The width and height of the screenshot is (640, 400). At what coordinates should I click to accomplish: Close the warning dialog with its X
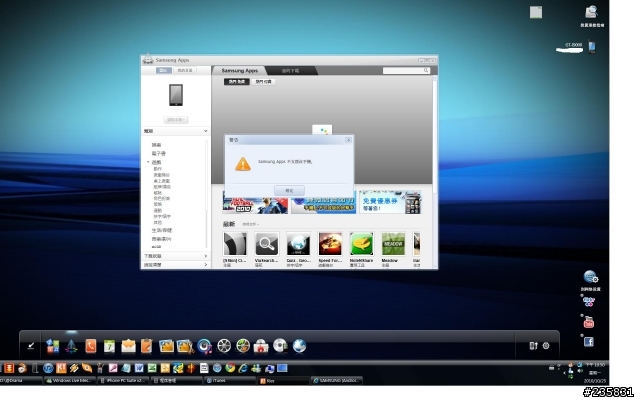tap(348, 140)
